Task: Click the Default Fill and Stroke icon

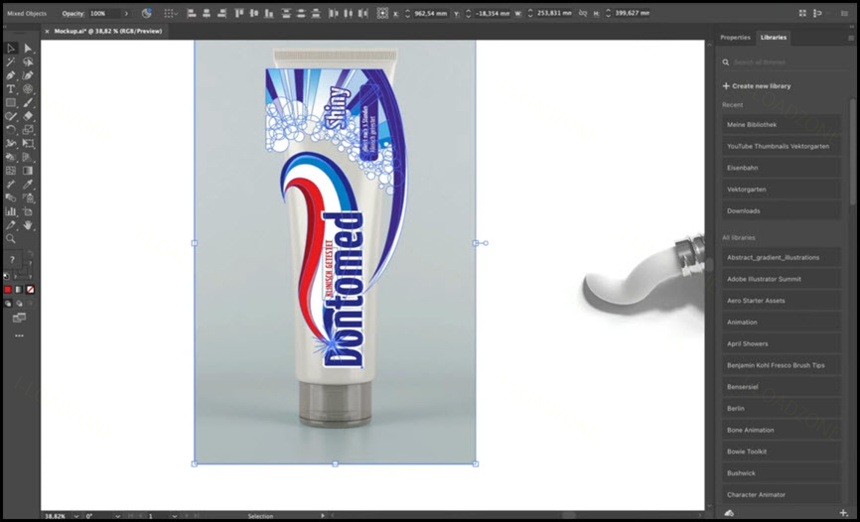Action: 7,276
